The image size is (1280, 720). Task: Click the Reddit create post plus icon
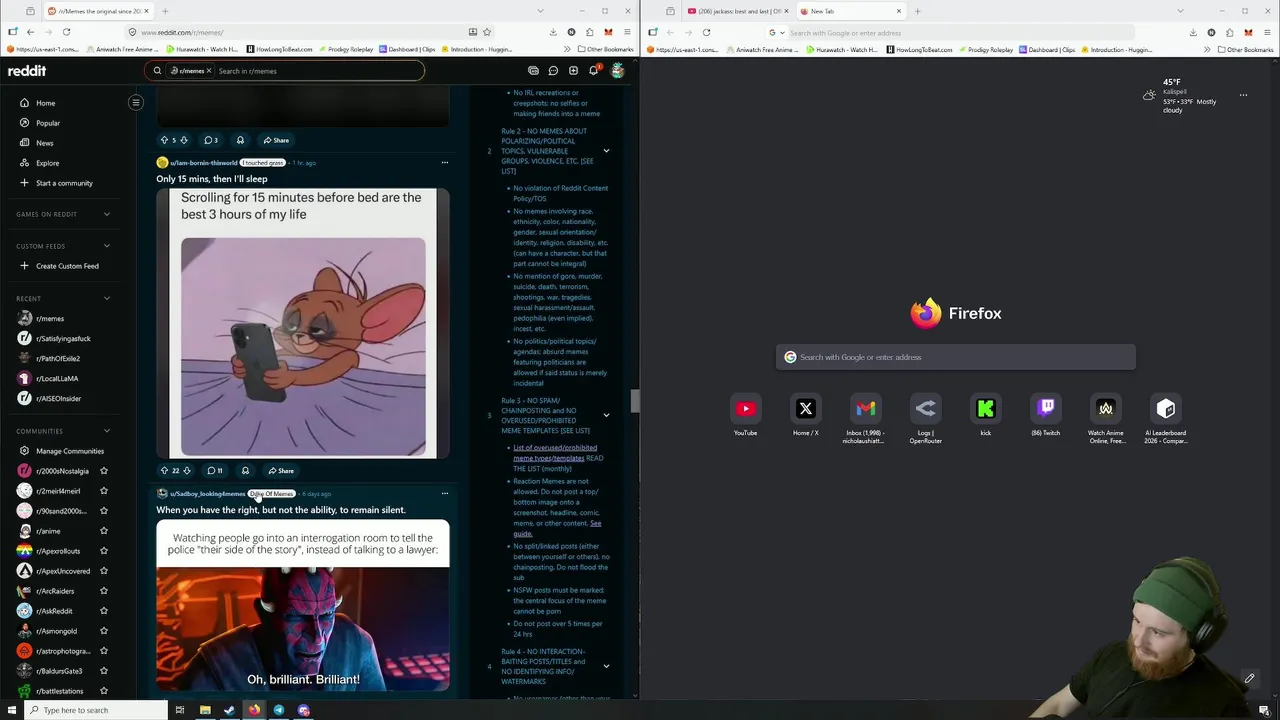(573, 71)
